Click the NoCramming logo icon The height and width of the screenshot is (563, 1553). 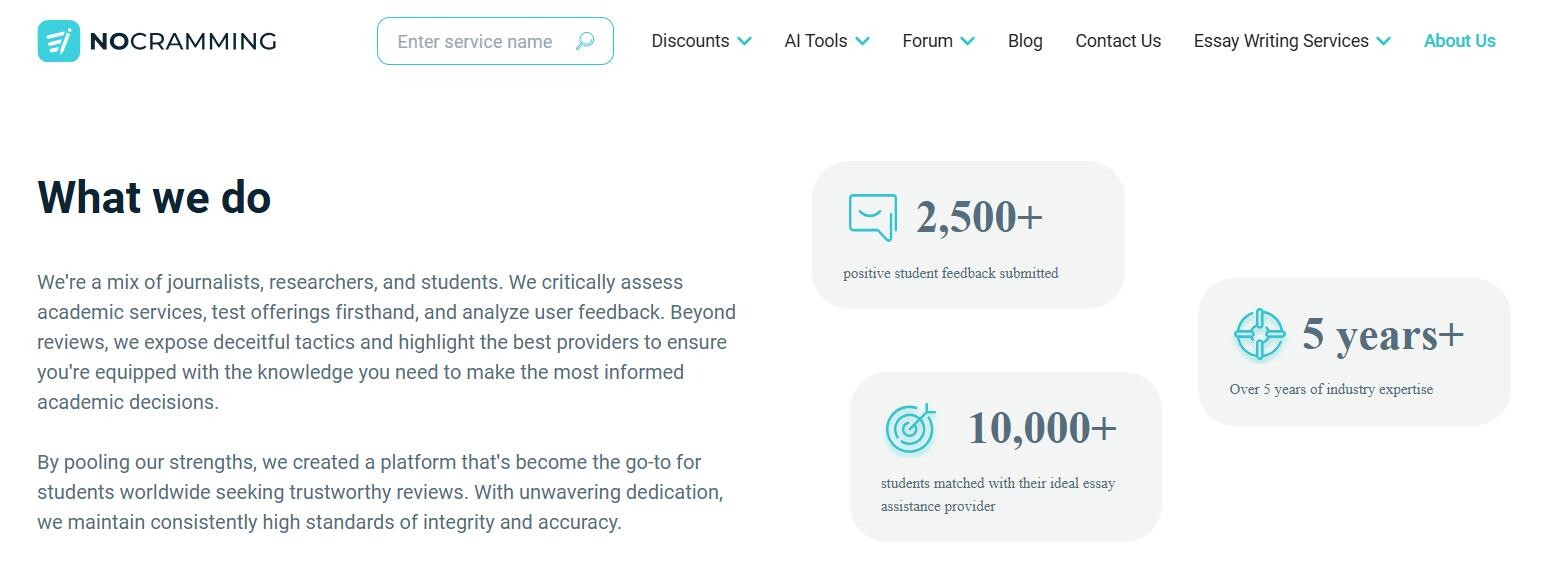[58, 41]
